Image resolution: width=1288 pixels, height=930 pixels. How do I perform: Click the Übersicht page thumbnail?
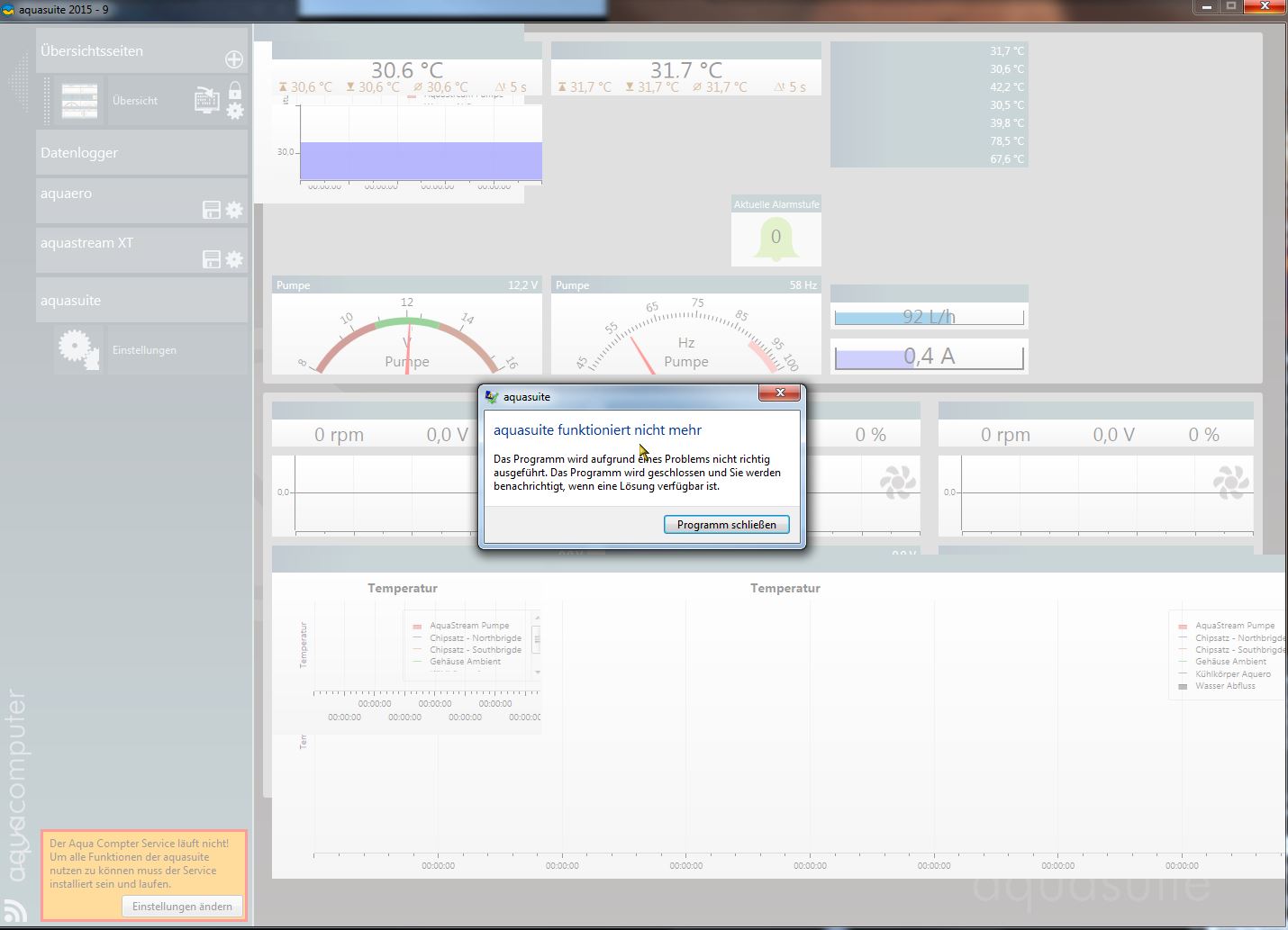(79, 101)
